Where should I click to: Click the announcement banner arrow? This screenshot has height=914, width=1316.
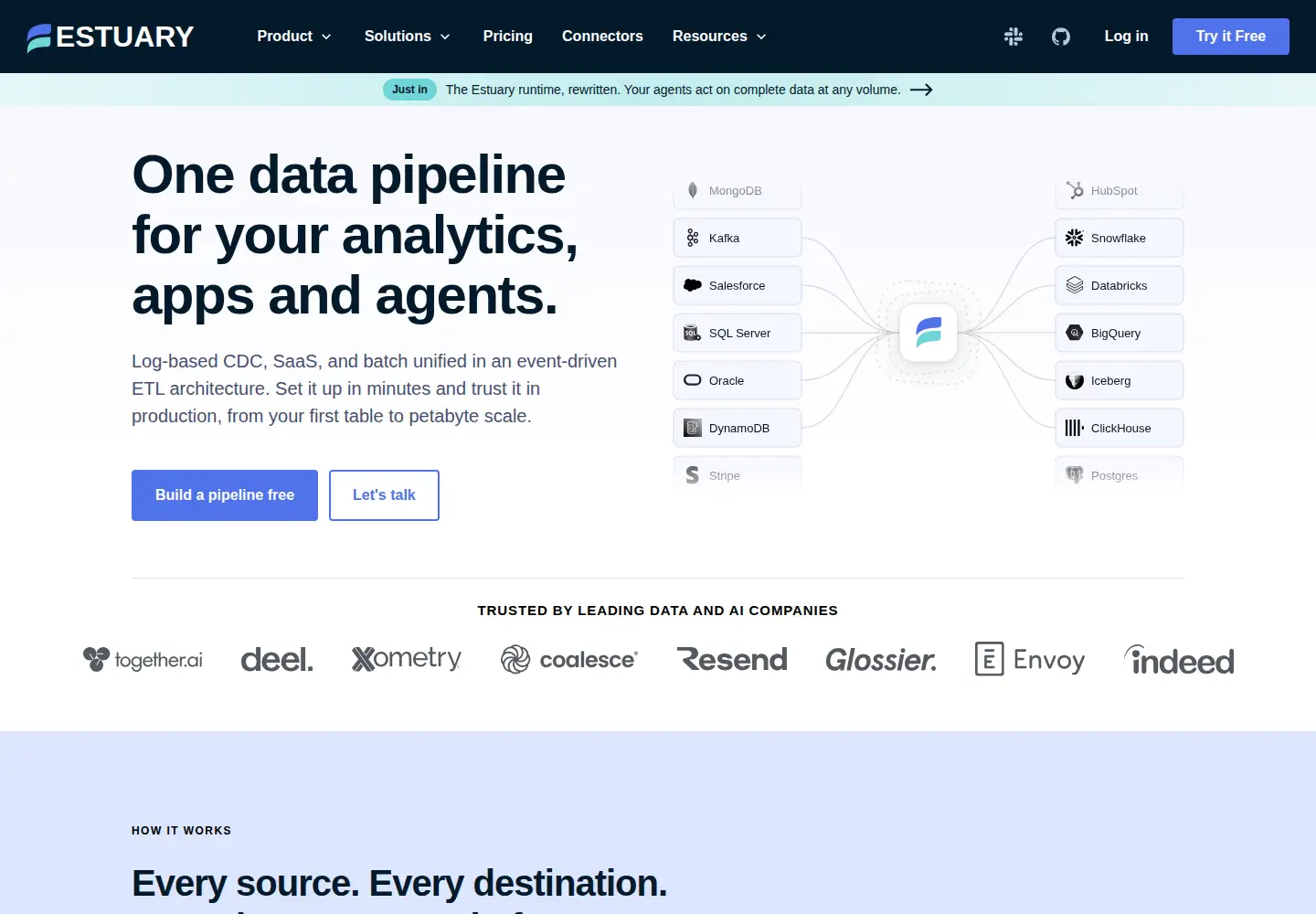(x=921, y=90)
